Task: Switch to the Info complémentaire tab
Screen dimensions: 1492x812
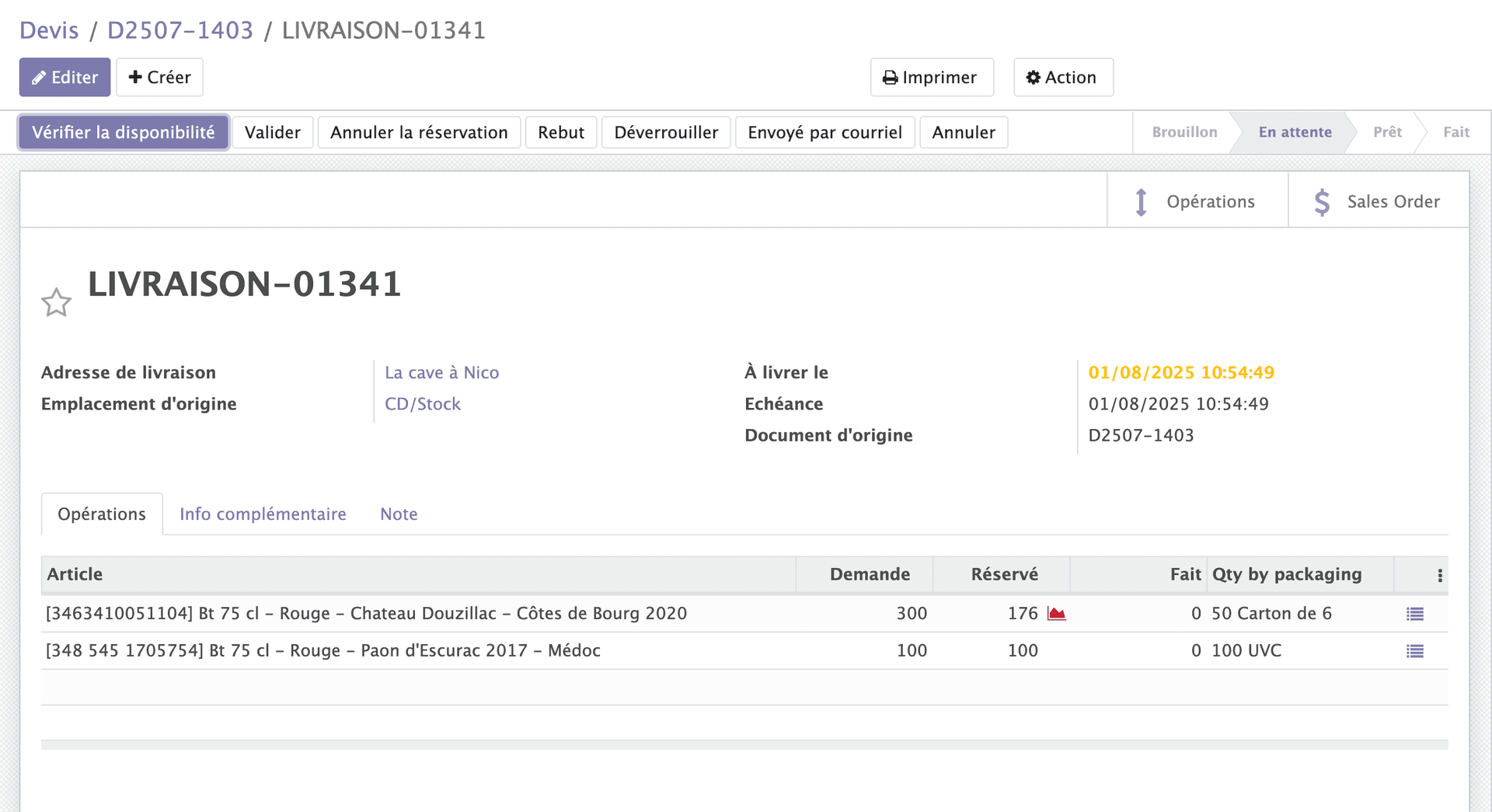Action: (263, 514)
